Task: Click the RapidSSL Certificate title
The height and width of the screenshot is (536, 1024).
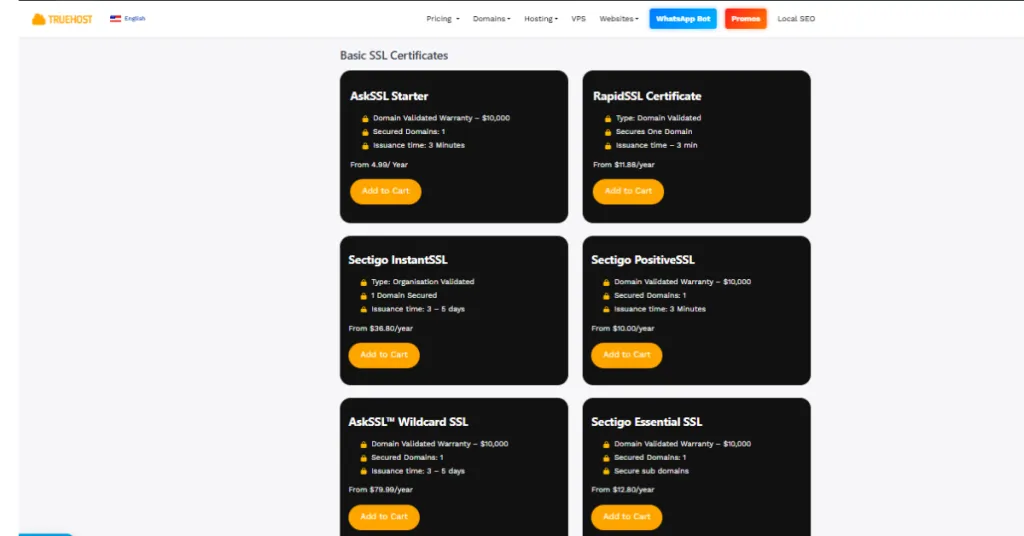Action: (x=647, y=96)
